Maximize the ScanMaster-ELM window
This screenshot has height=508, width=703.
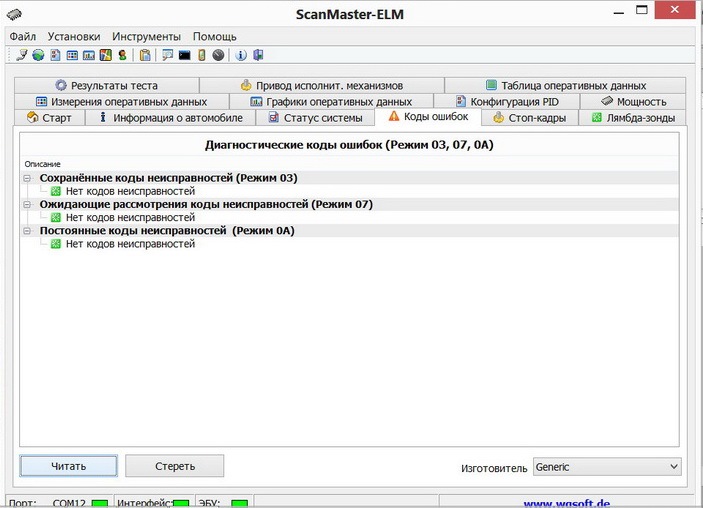coord(642,10)
